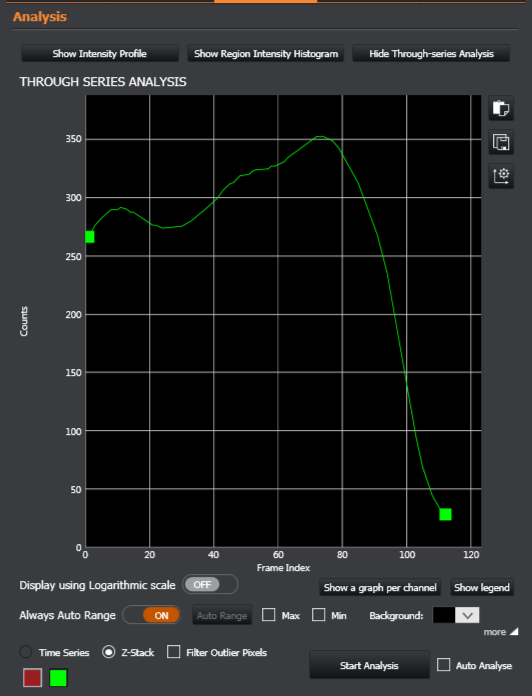Image resolution: width=532 pixels, height=696 pixels.
Task: Click Show Intensity Profile button
Action: click(x=100, y=54)
